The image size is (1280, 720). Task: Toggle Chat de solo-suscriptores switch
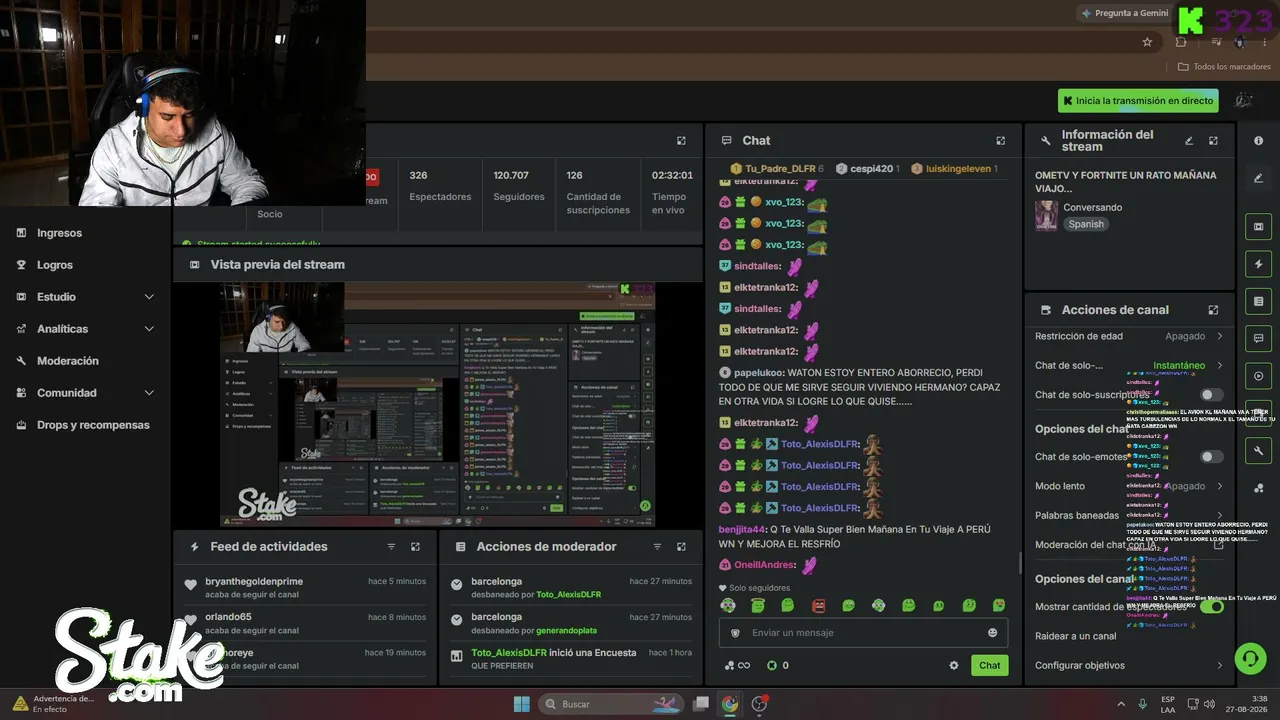click(1212, 395)
